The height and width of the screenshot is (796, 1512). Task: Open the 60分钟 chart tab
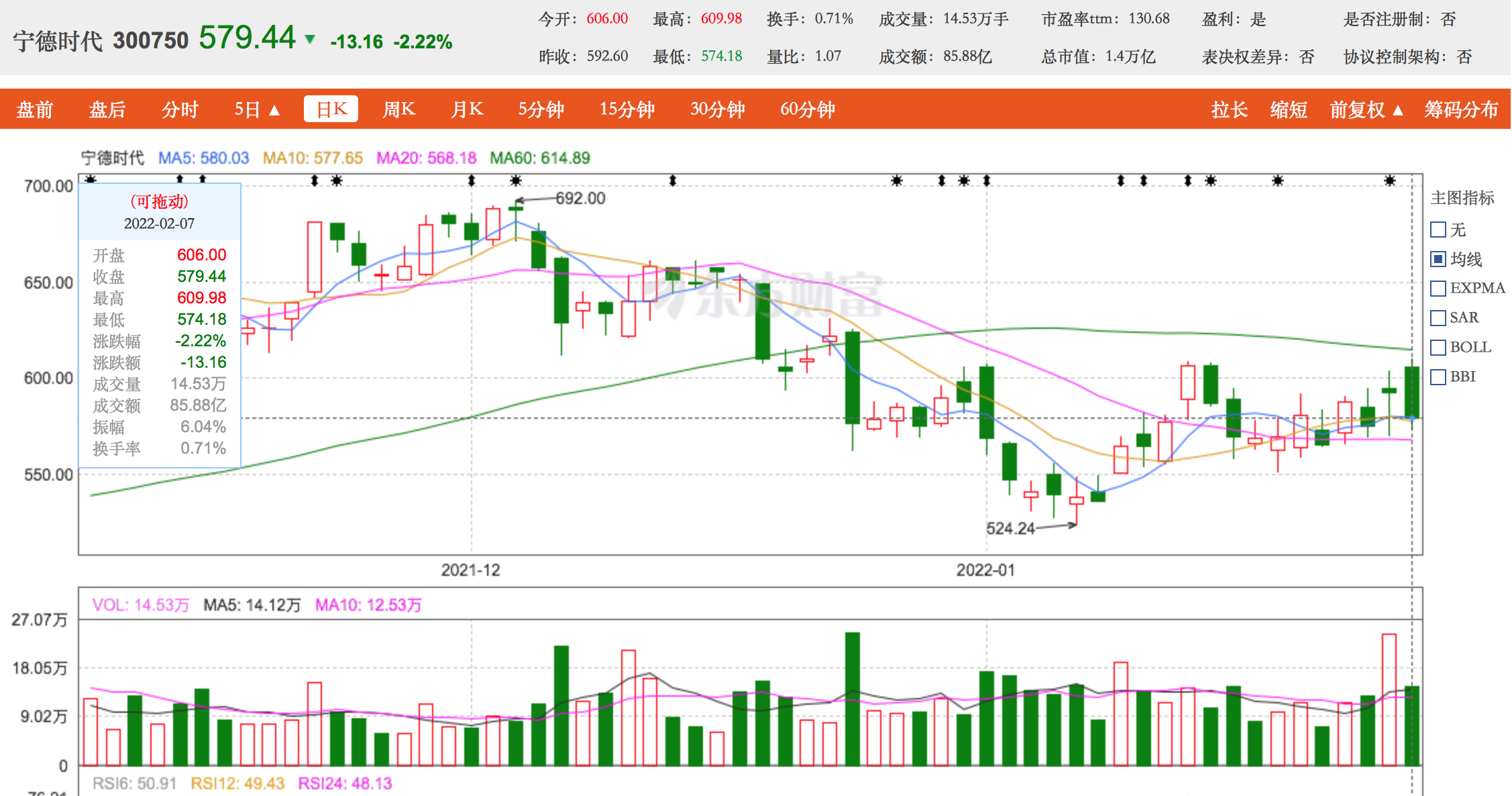coord(808,109)
